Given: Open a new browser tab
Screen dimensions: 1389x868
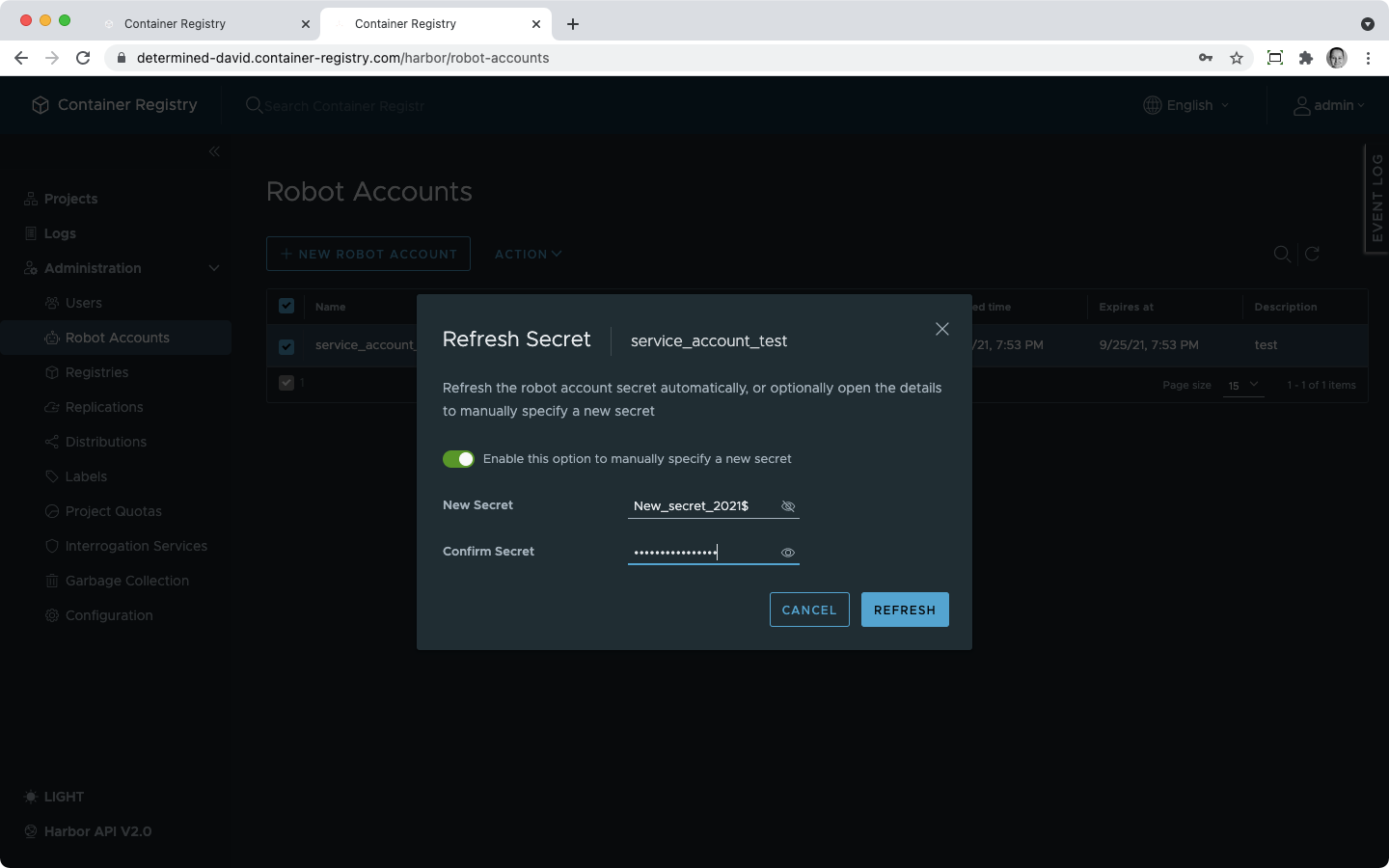Looking at the screenshot, I should pyautogui.click(x=573, y=24).
